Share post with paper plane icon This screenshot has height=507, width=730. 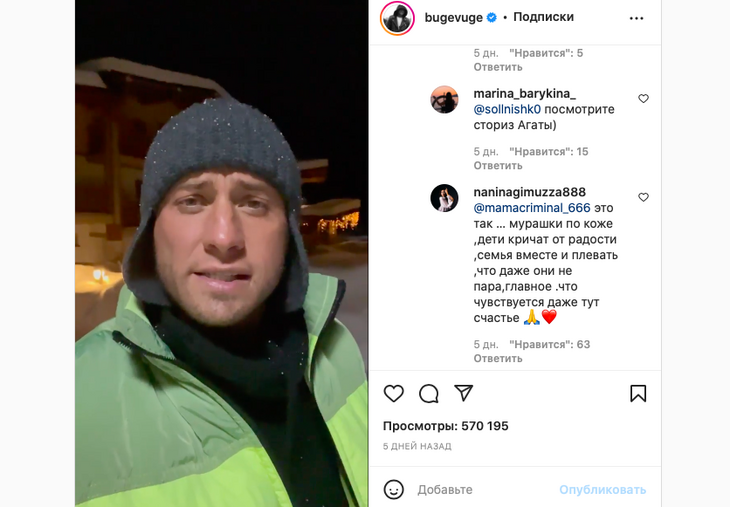click(464, 393)
